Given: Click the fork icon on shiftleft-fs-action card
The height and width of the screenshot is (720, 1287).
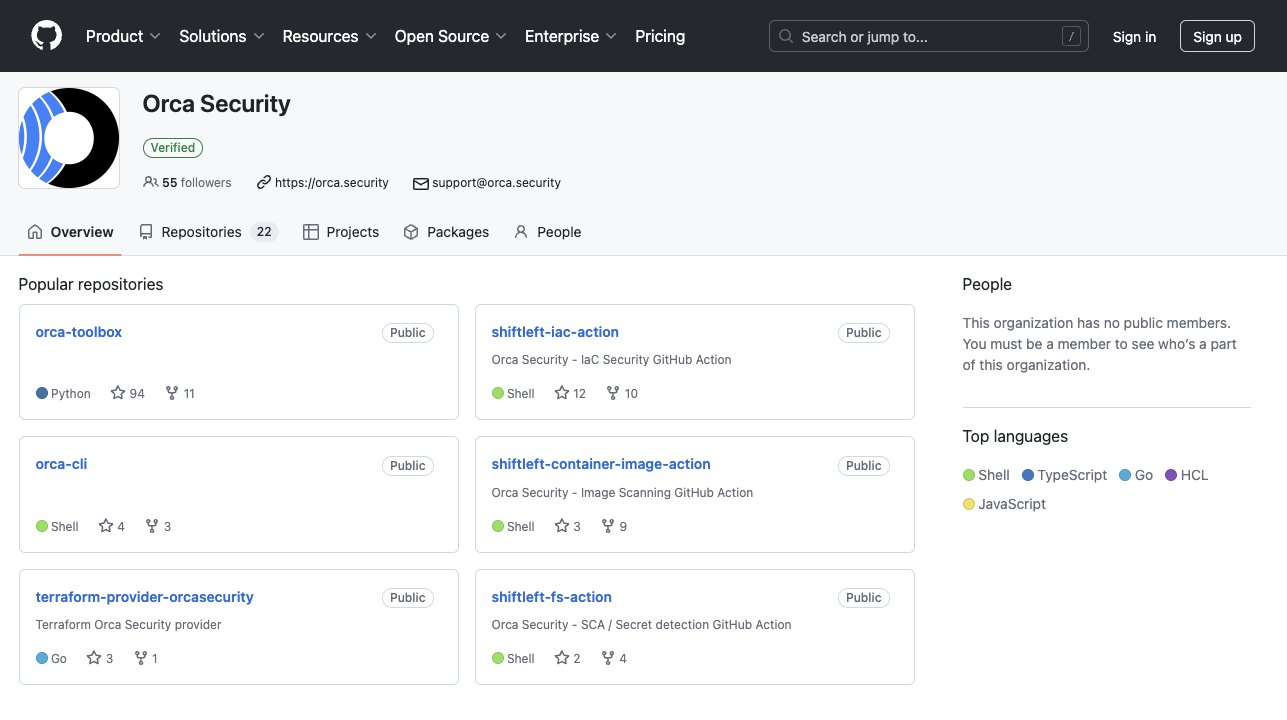Looking at the screenshot, I should tap(608, 658).
